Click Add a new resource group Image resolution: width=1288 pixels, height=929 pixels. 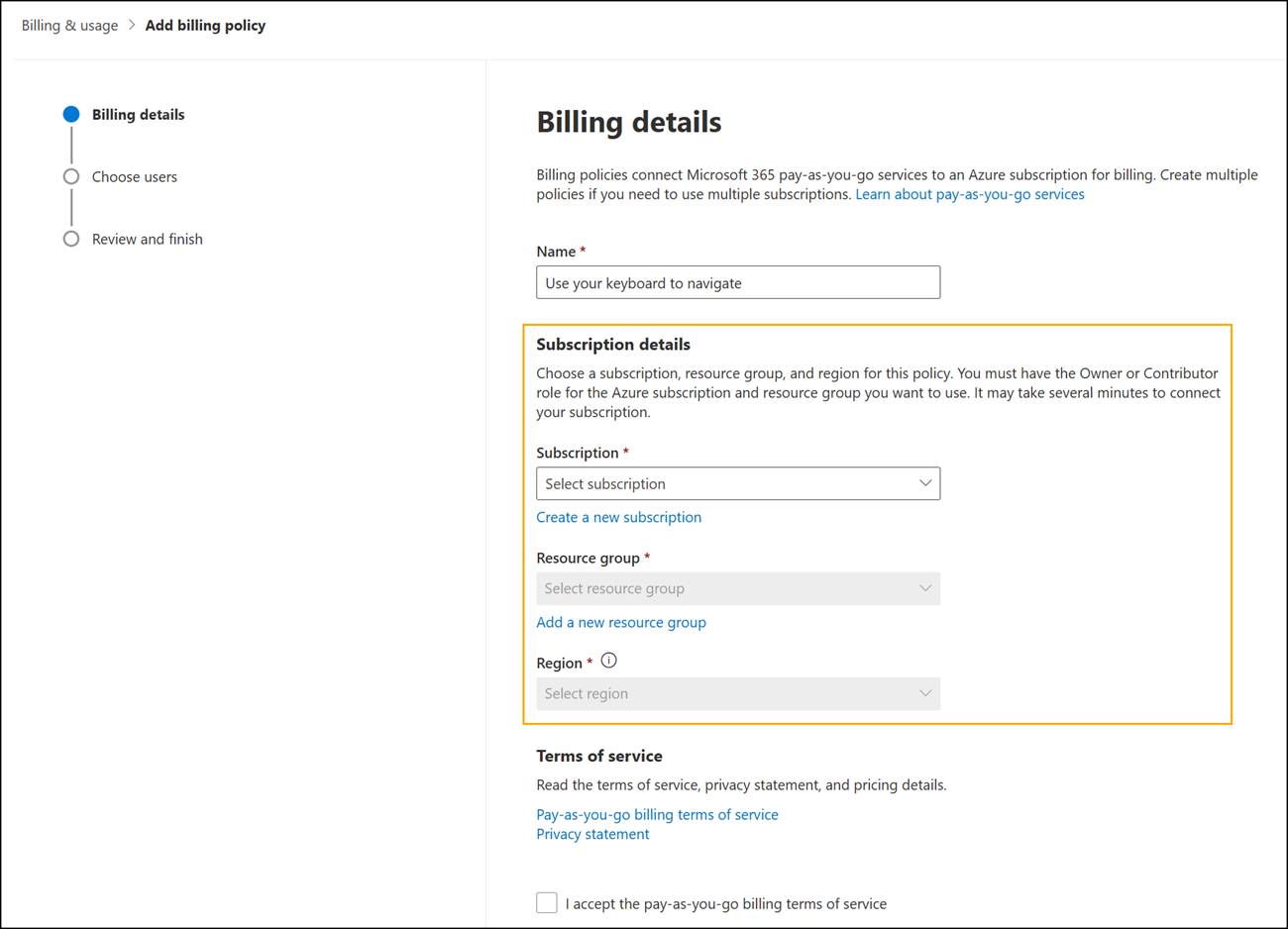tap(621, 622)
